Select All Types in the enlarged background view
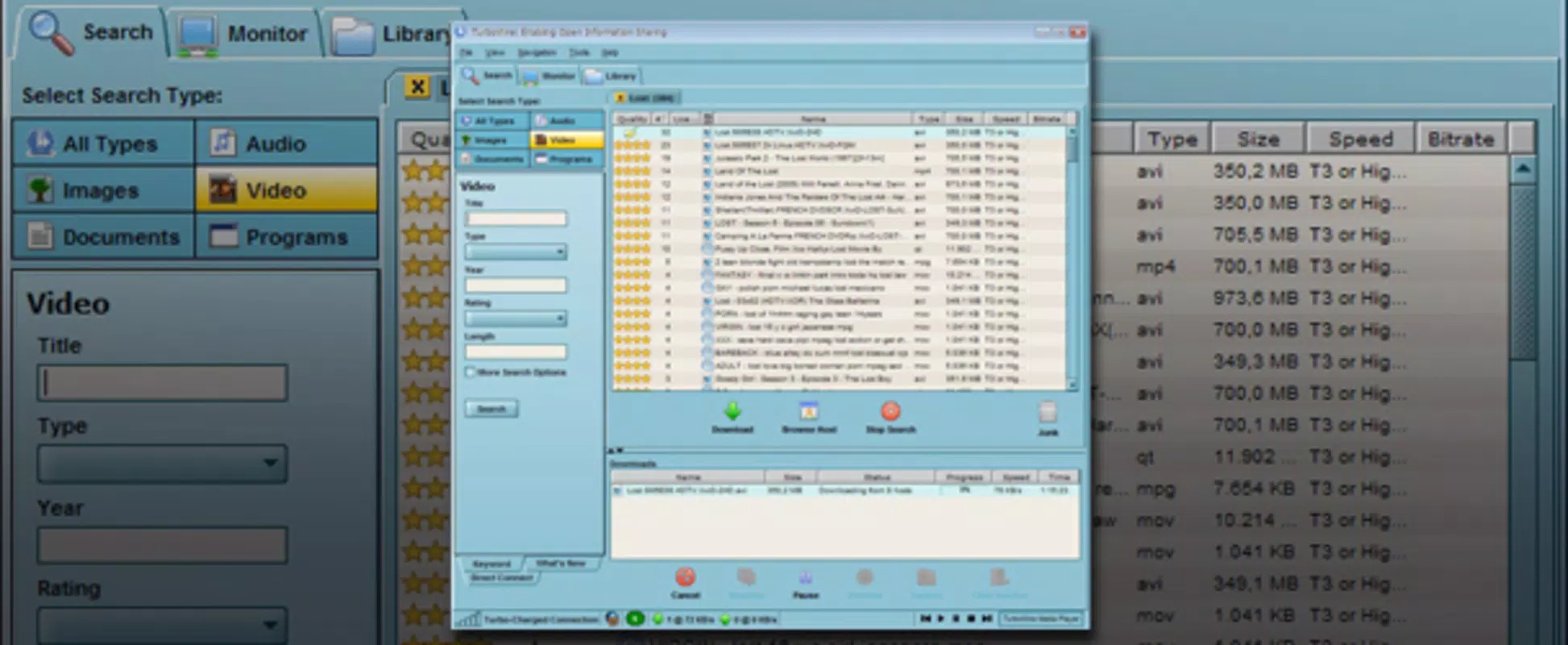The width and height of the screenshot is (1568, 645). click(x=103, y=143)
